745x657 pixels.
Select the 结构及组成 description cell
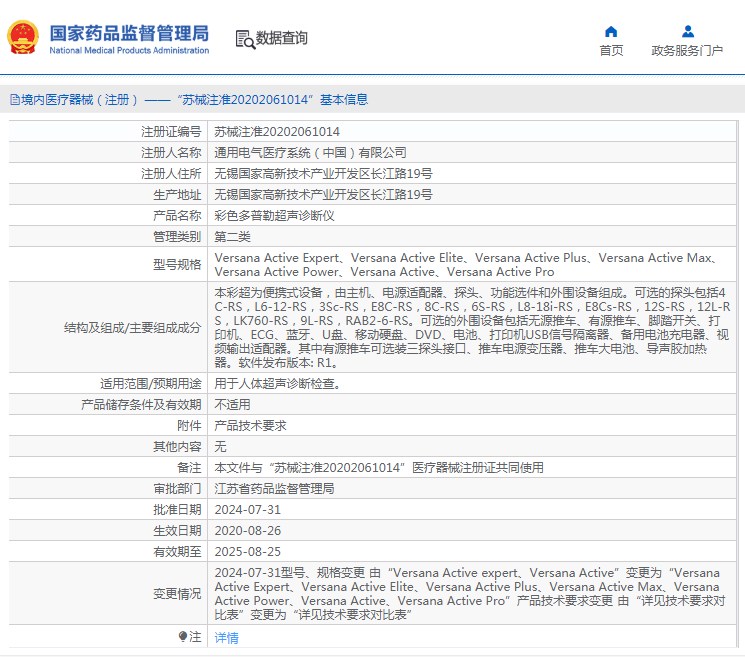472,327
